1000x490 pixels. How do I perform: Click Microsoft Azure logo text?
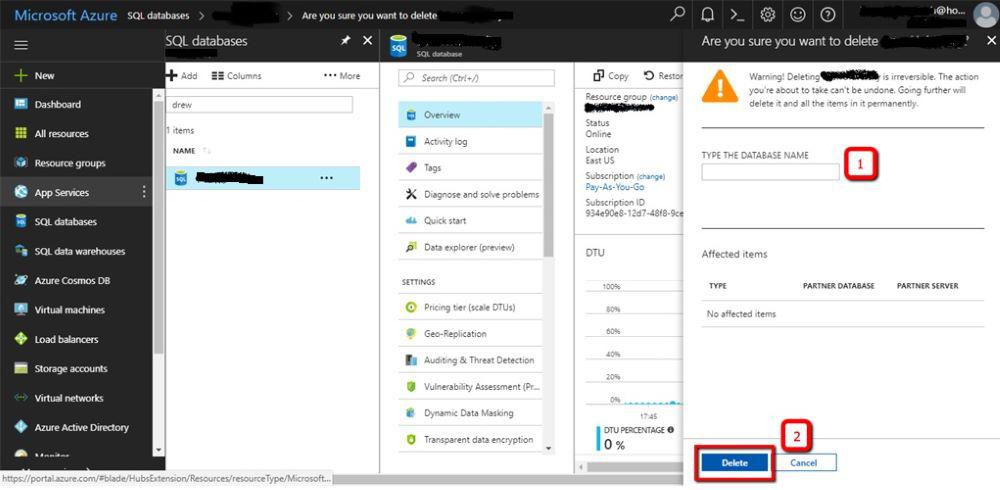(x=66, y=15)
